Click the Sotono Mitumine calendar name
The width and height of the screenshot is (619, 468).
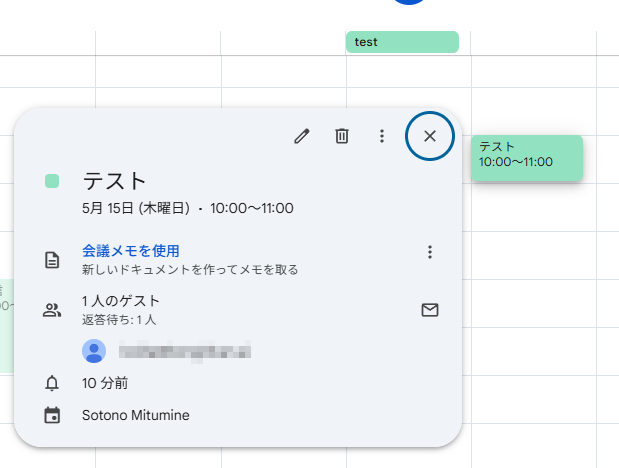tap(136, 415)
